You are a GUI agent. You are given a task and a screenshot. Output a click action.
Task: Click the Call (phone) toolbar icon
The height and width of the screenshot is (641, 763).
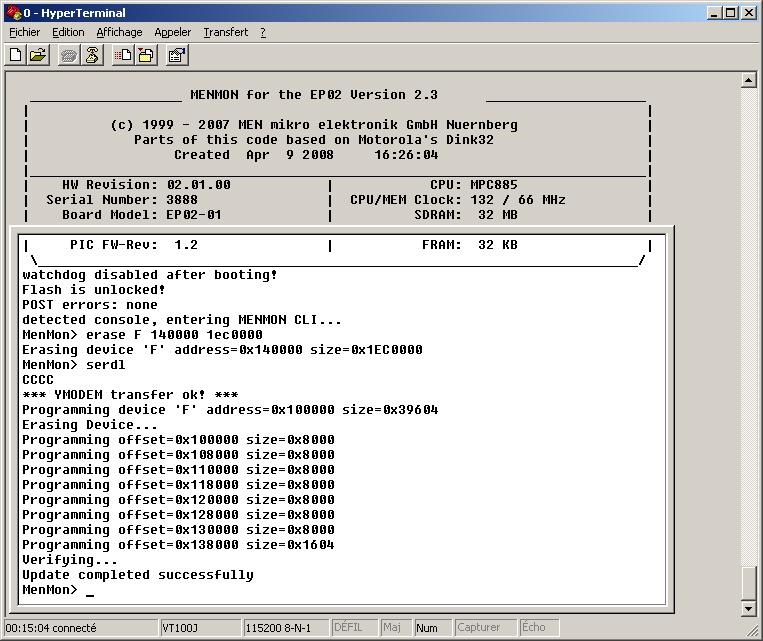(x=69, y=55)
